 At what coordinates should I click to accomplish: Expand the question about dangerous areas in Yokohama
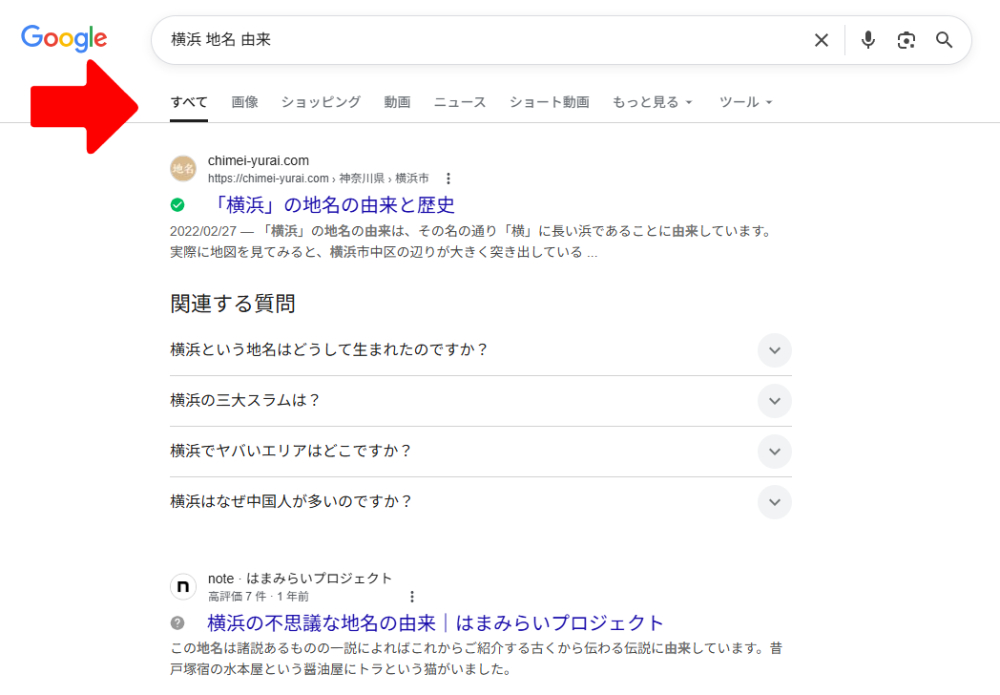point(774,451)
